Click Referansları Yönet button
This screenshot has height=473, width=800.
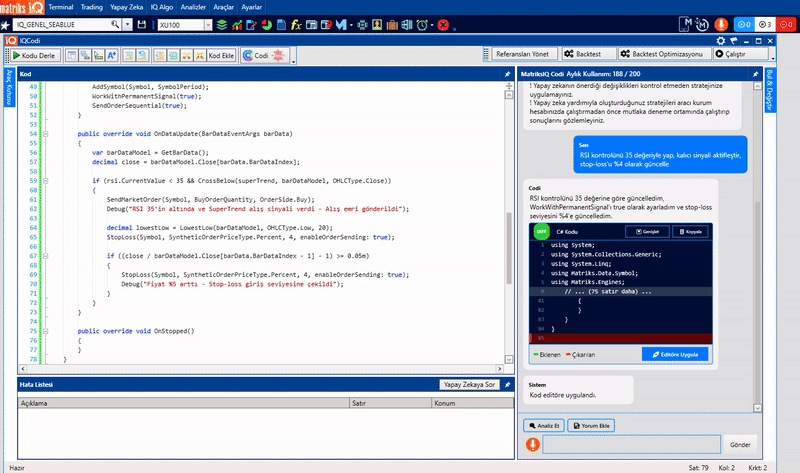tap(522, 54)
